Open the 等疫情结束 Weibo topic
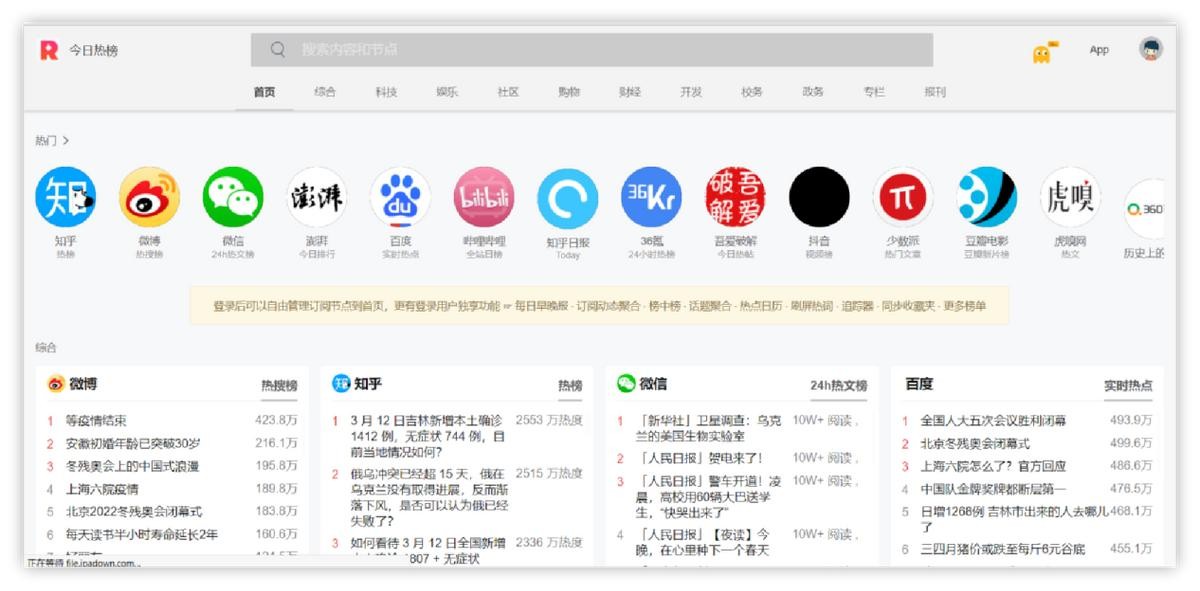Image resolution: width=1200 pixels, height=591 pixels. (96, 421)
